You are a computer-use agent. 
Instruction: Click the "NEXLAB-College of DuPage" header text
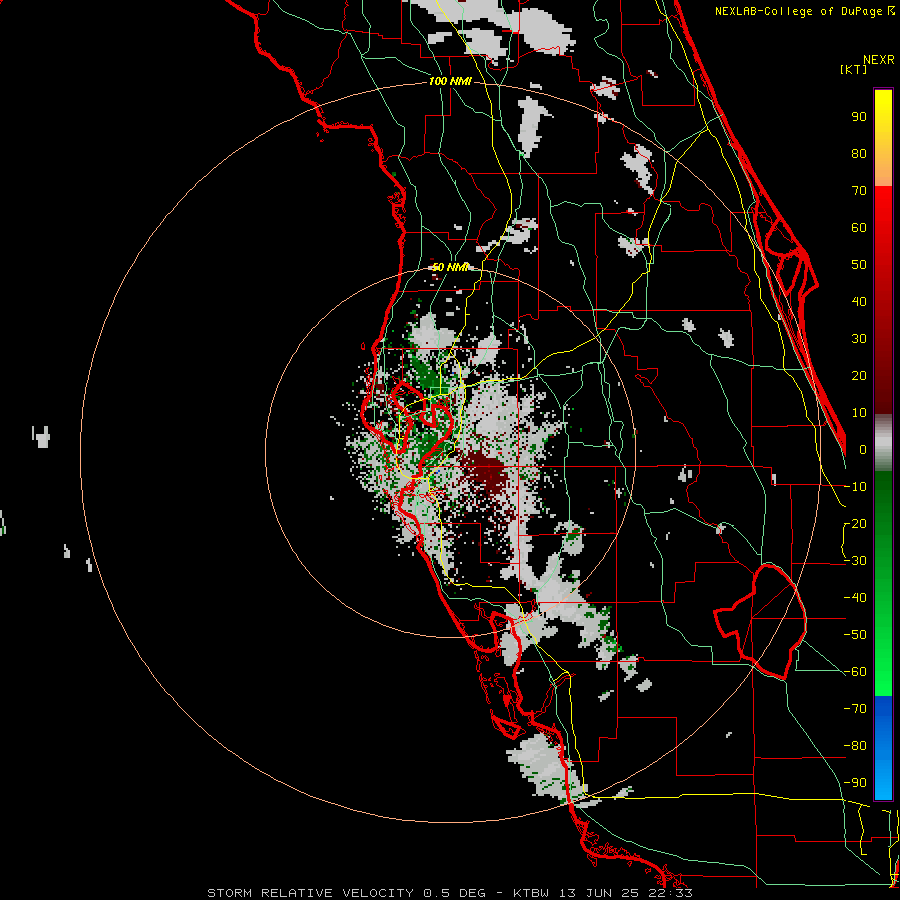(x=800, y=11)
